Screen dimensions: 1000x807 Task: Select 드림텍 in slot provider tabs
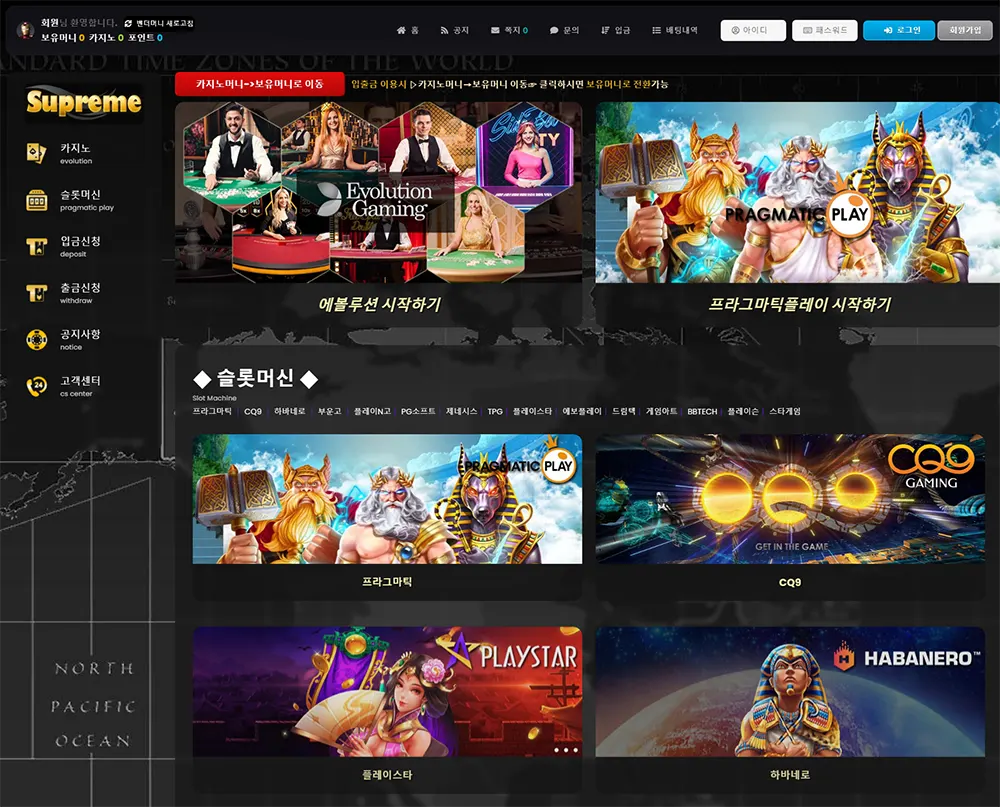[623, 411]
